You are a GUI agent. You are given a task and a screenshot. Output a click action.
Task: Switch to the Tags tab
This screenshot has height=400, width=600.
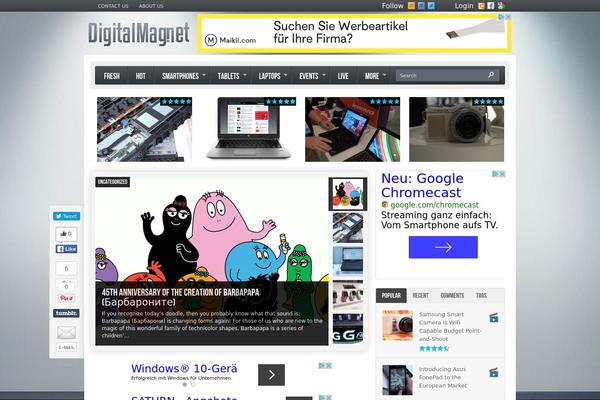pos(481,296)
